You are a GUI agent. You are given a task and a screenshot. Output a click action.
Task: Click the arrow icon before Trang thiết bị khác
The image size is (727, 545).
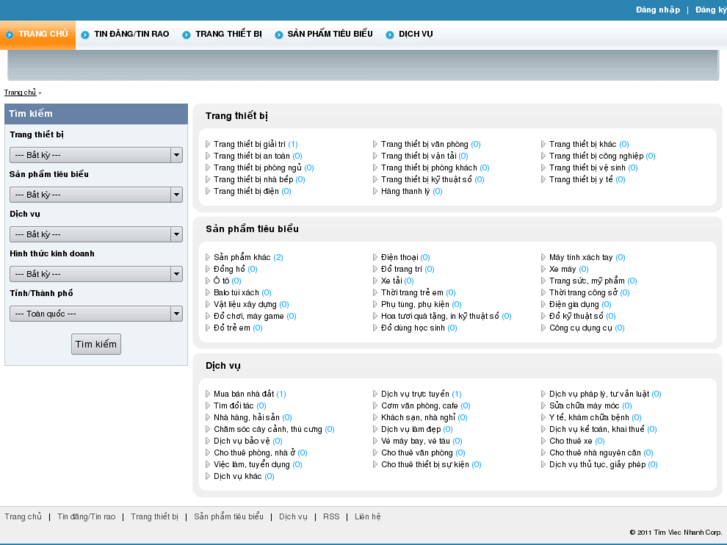coord(543,144)
